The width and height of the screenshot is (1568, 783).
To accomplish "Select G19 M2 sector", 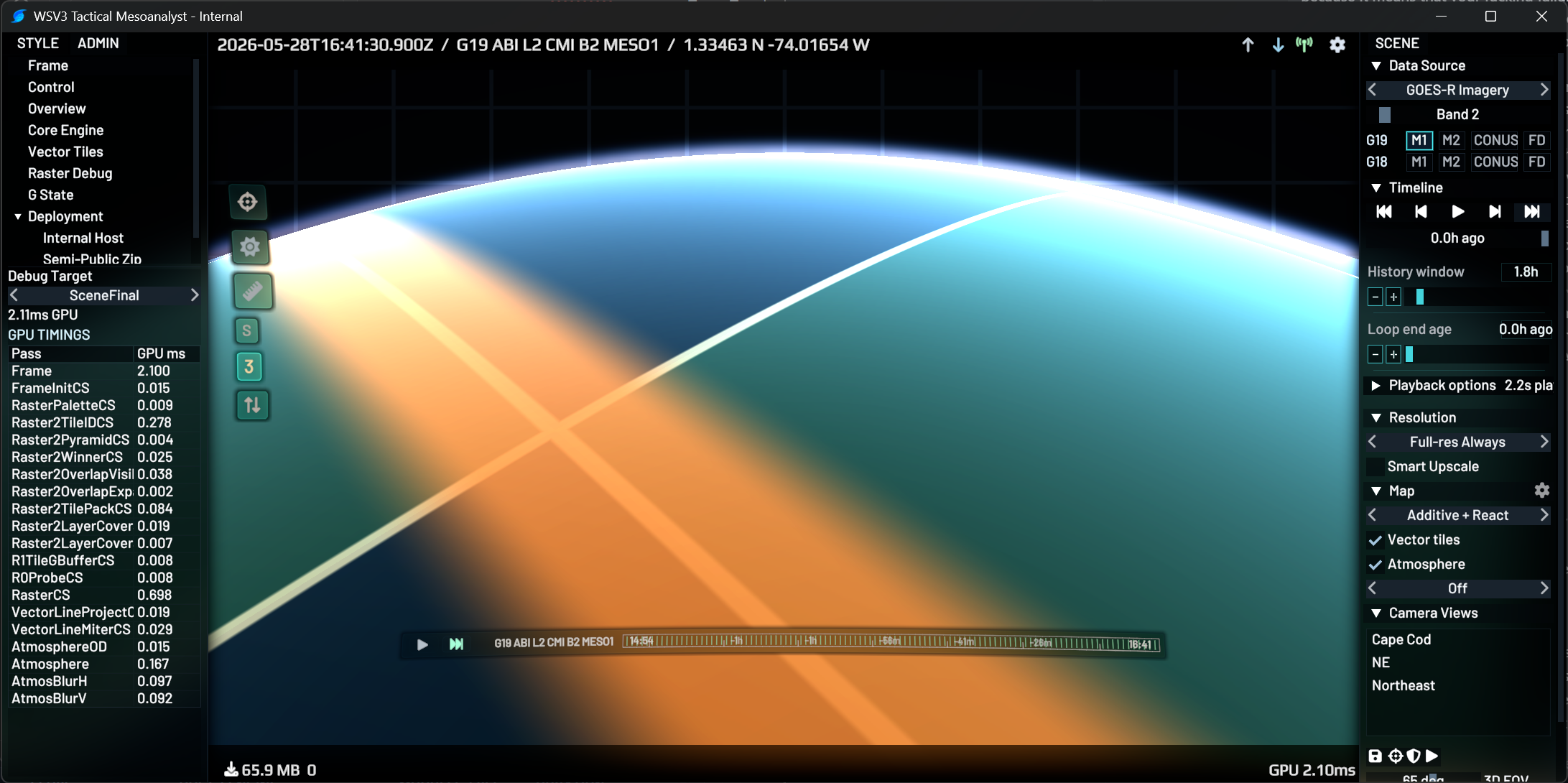I will click(1451, 140).
